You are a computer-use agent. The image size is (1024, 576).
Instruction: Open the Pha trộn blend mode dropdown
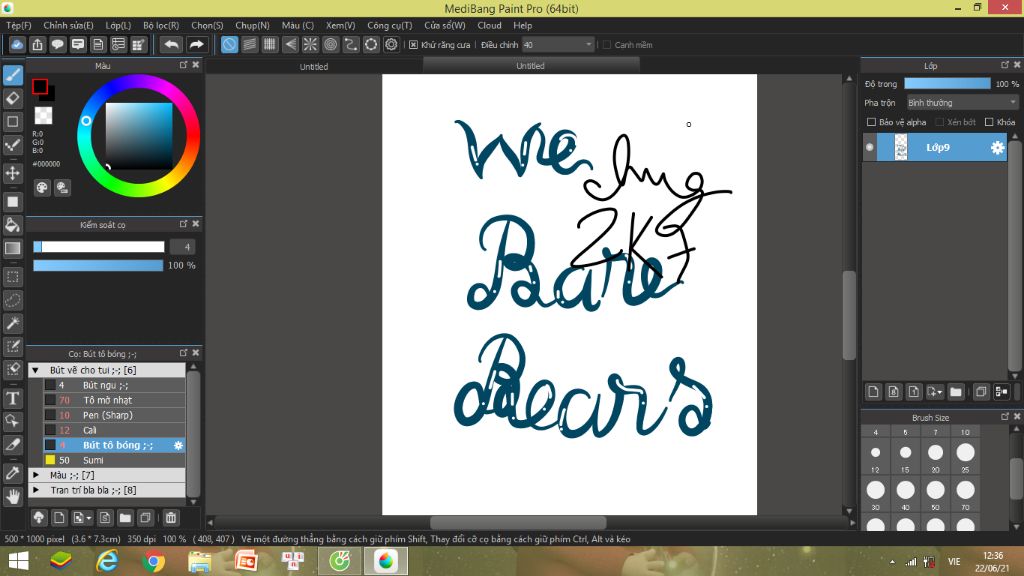click(962, 103)
